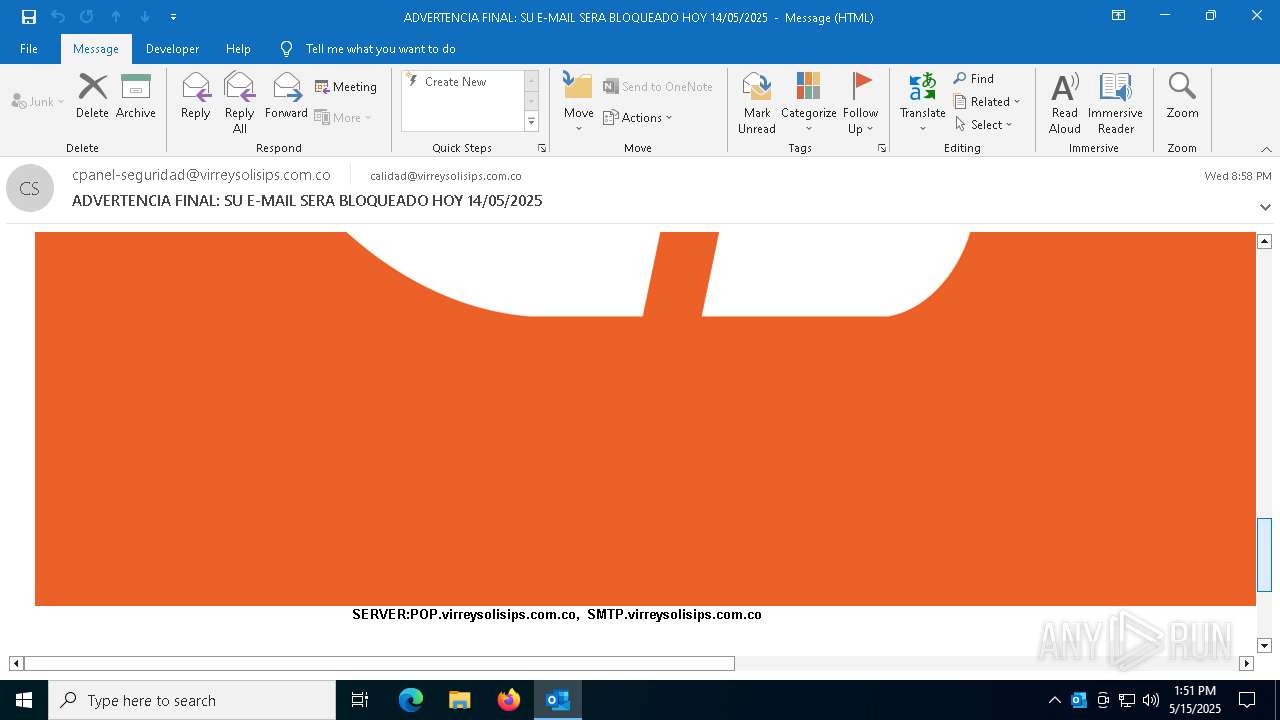Archive the message
Viewport: 1280px width, 720px height.
(x=136, y=96)
